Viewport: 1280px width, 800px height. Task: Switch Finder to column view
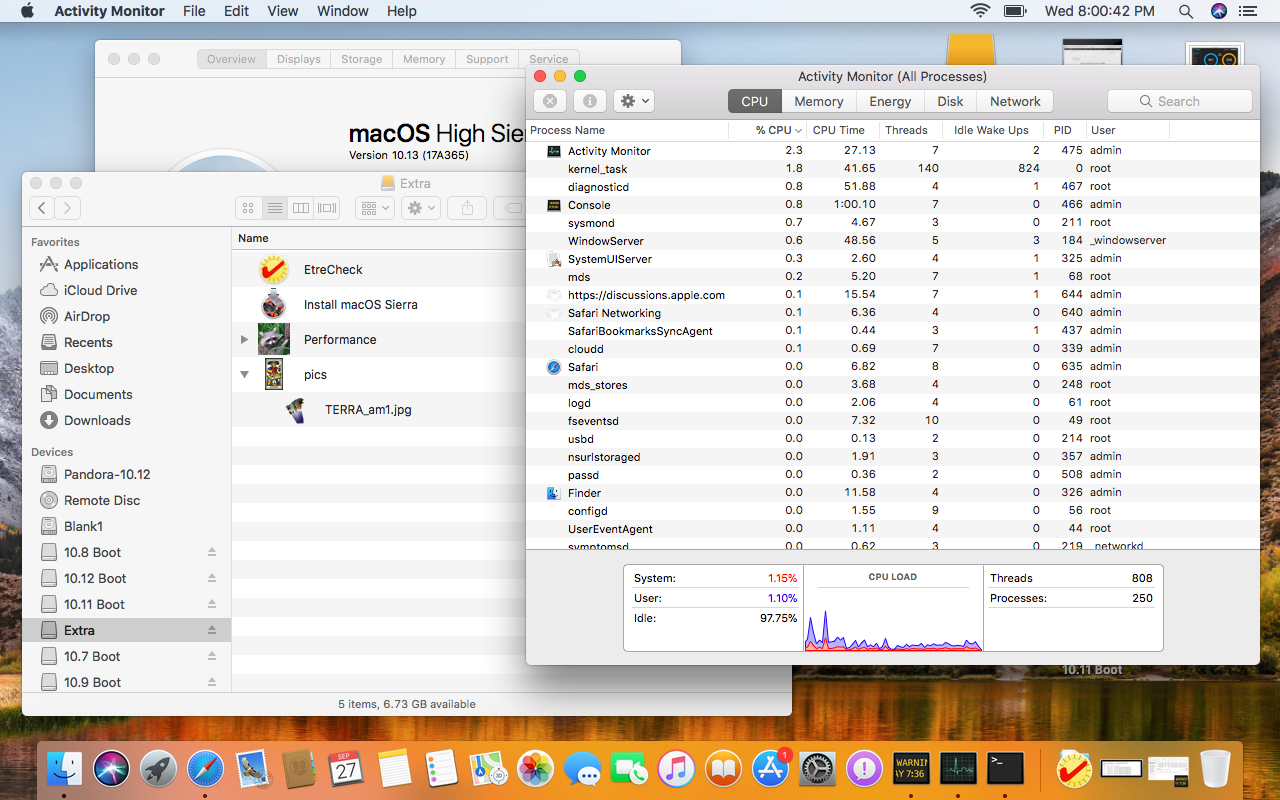pos(301,208)
